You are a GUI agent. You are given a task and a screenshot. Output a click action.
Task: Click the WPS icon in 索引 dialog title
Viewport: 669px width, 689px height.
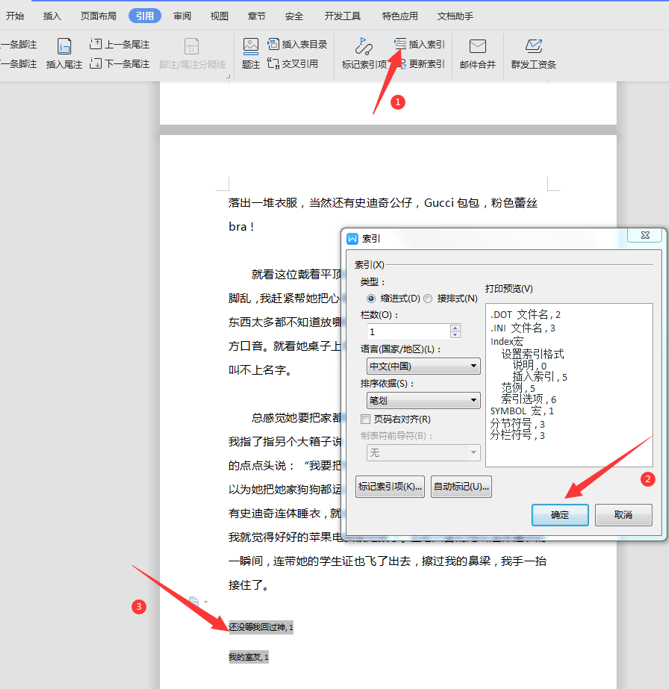tap(353, 239)
